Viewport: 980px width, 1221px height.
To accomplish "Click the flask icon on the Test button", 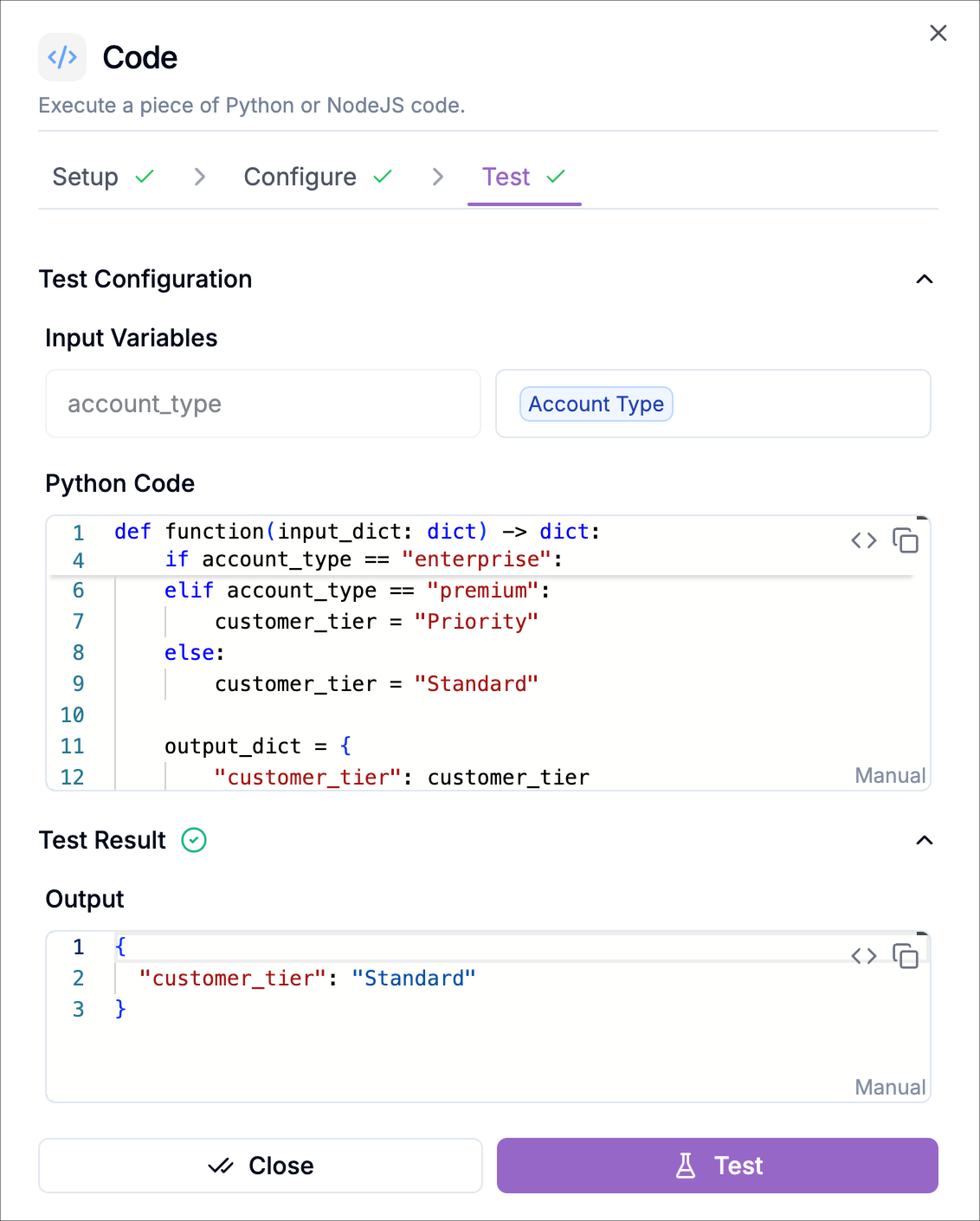I will coord(686,1166).
